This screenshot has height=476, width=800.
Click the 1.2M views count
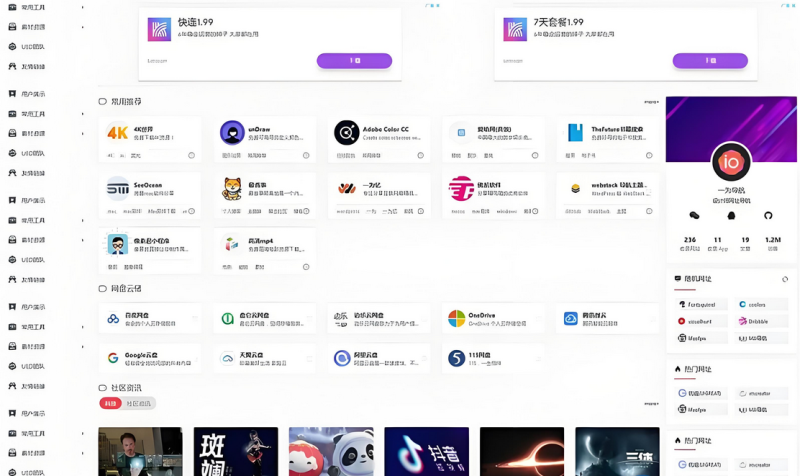pyautogui.click(x=773, y=243)
